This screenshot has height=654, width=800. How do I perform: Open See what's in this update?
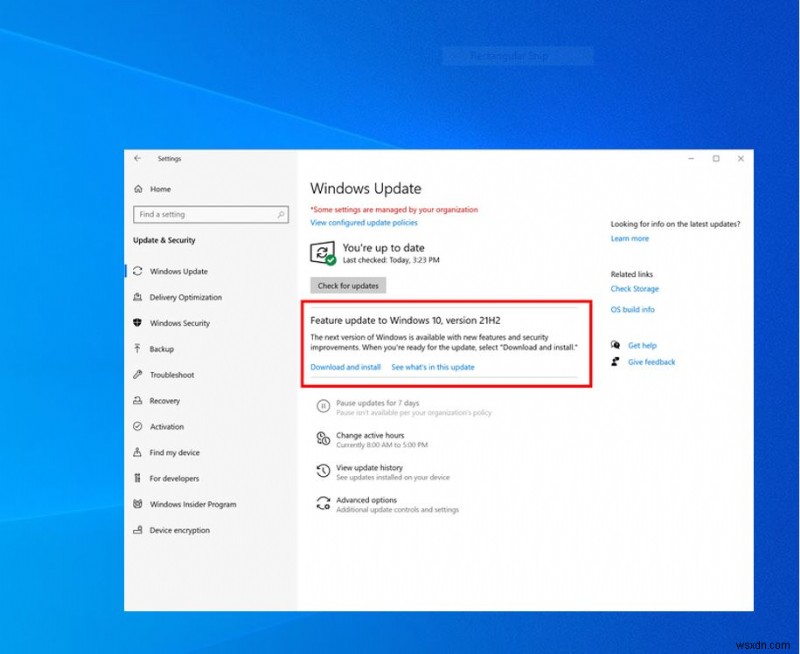point(434,368)
